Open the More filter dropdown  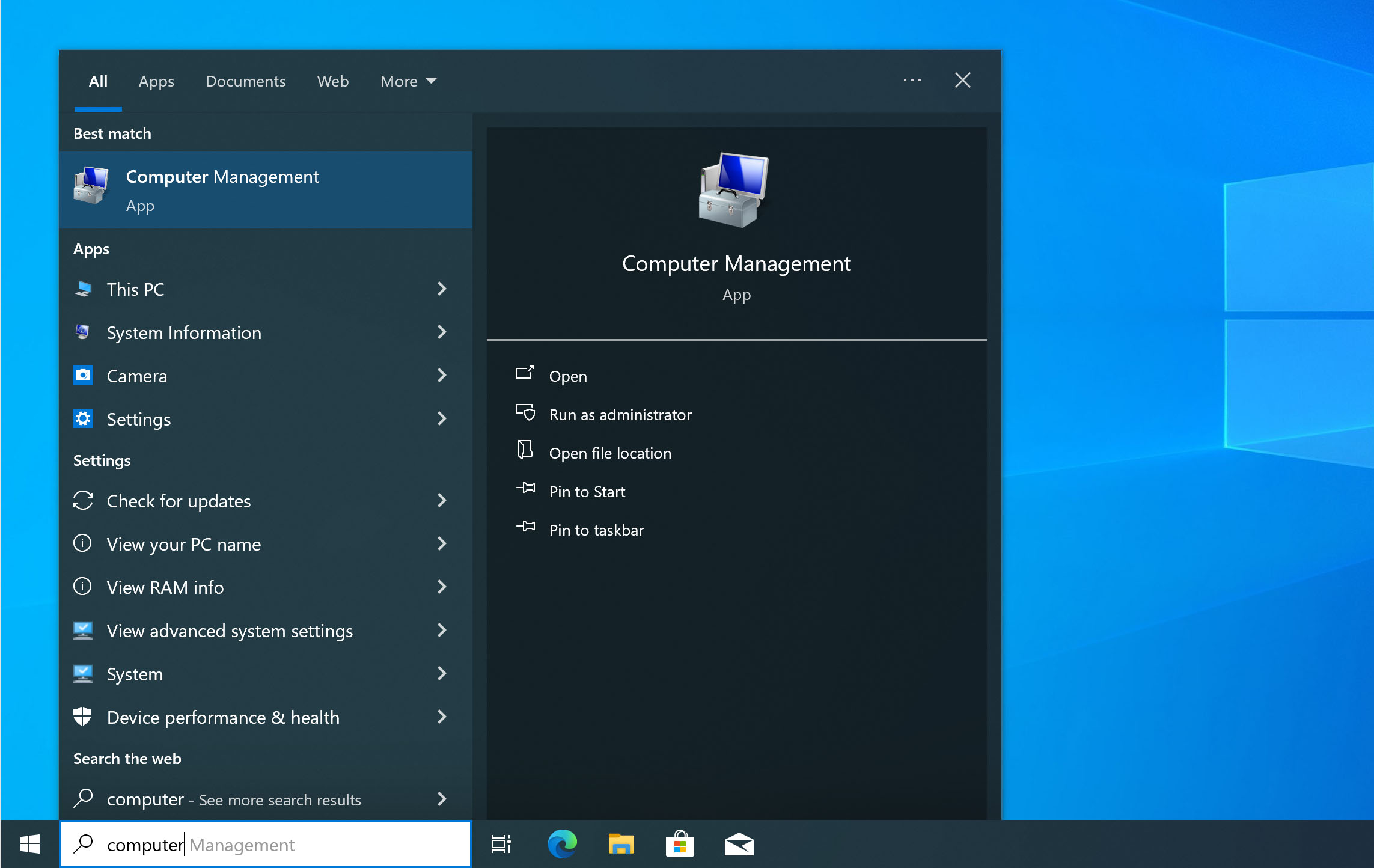(x=409, y=81)
